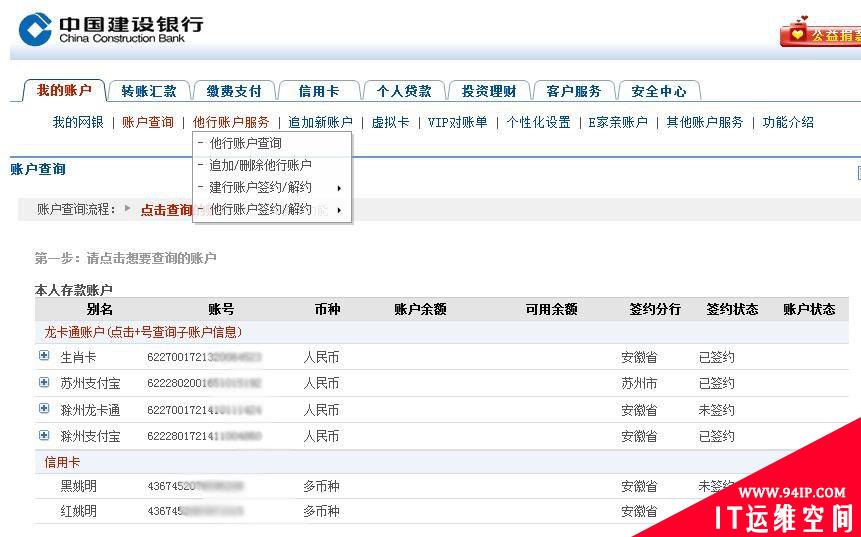Click the 账户状态 column header
This screenshot has width=861, height=537.
click(x=809, y=309)
